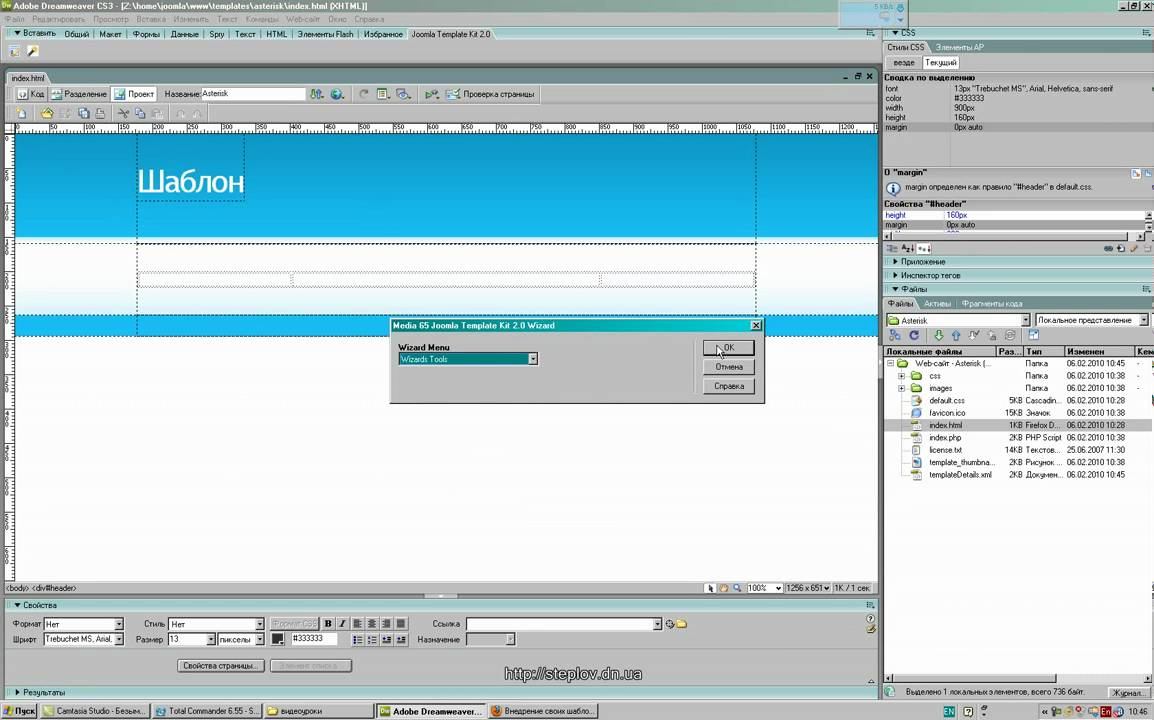Toggle Bold formatting in Properties panel
1154x720 pixels.
[328, 624]
